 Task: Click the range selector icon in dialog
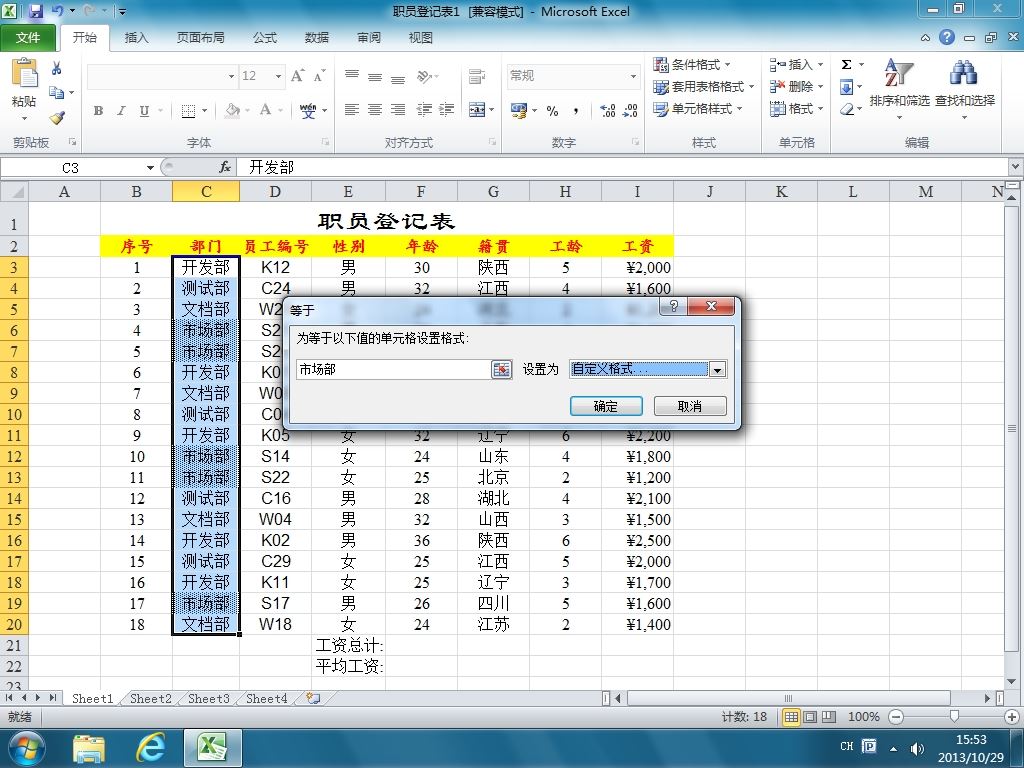[x=502, y=370]
